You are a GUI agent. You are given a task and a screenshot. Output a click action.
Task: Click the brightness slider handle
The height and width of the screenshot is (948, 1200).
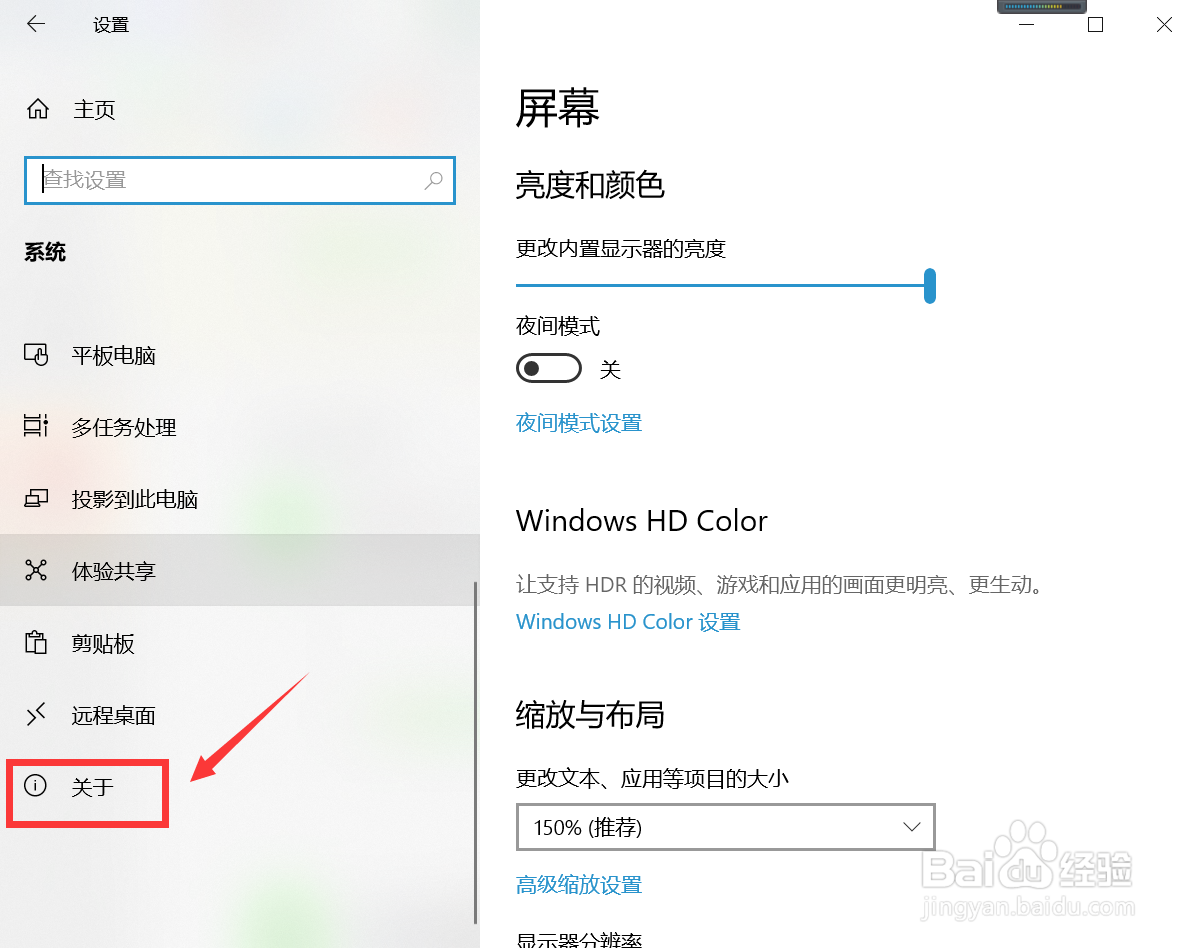[x=930, y=285]
